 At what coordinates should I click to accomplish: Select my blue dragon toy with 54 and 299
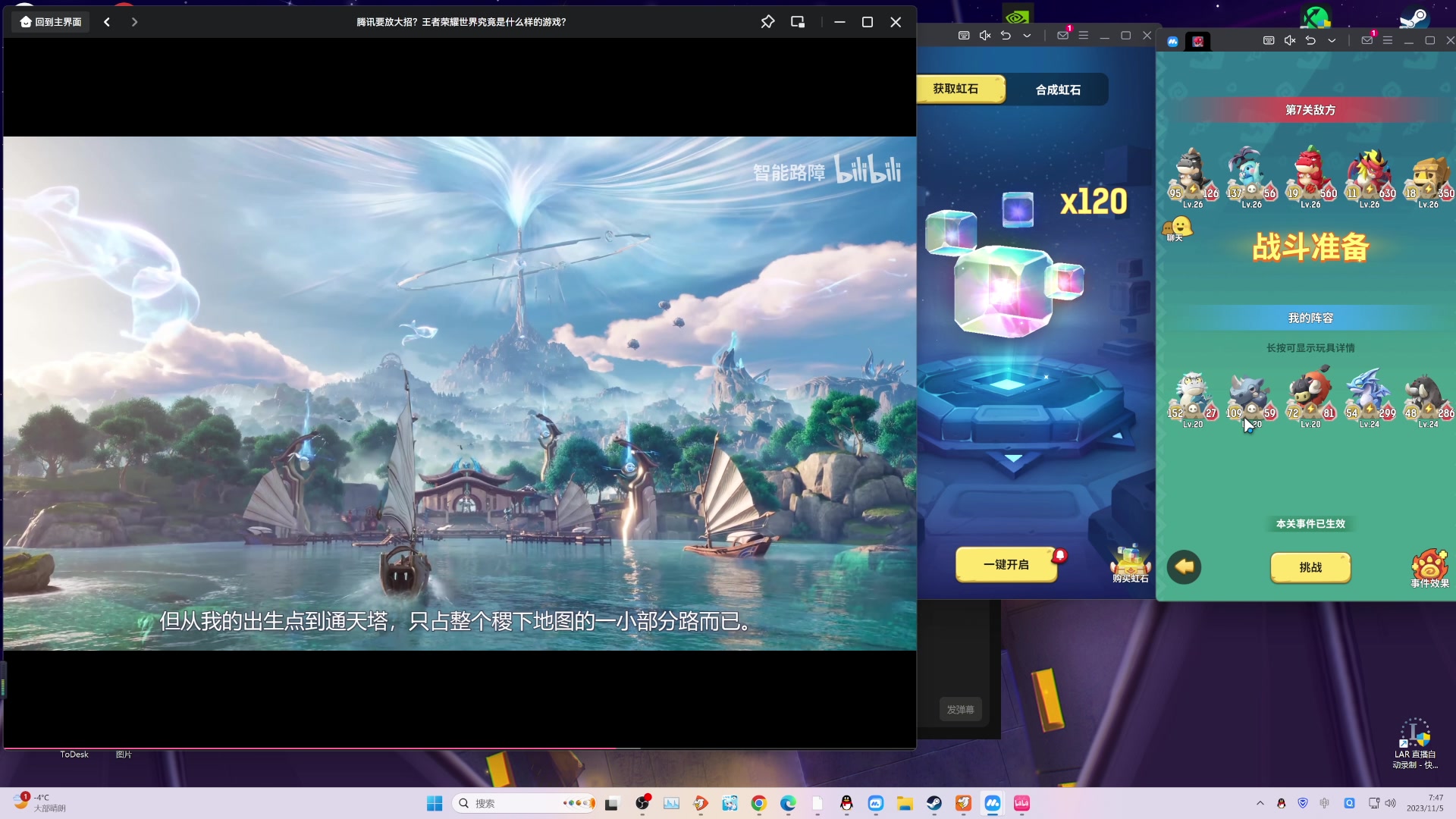(1370, 399)
